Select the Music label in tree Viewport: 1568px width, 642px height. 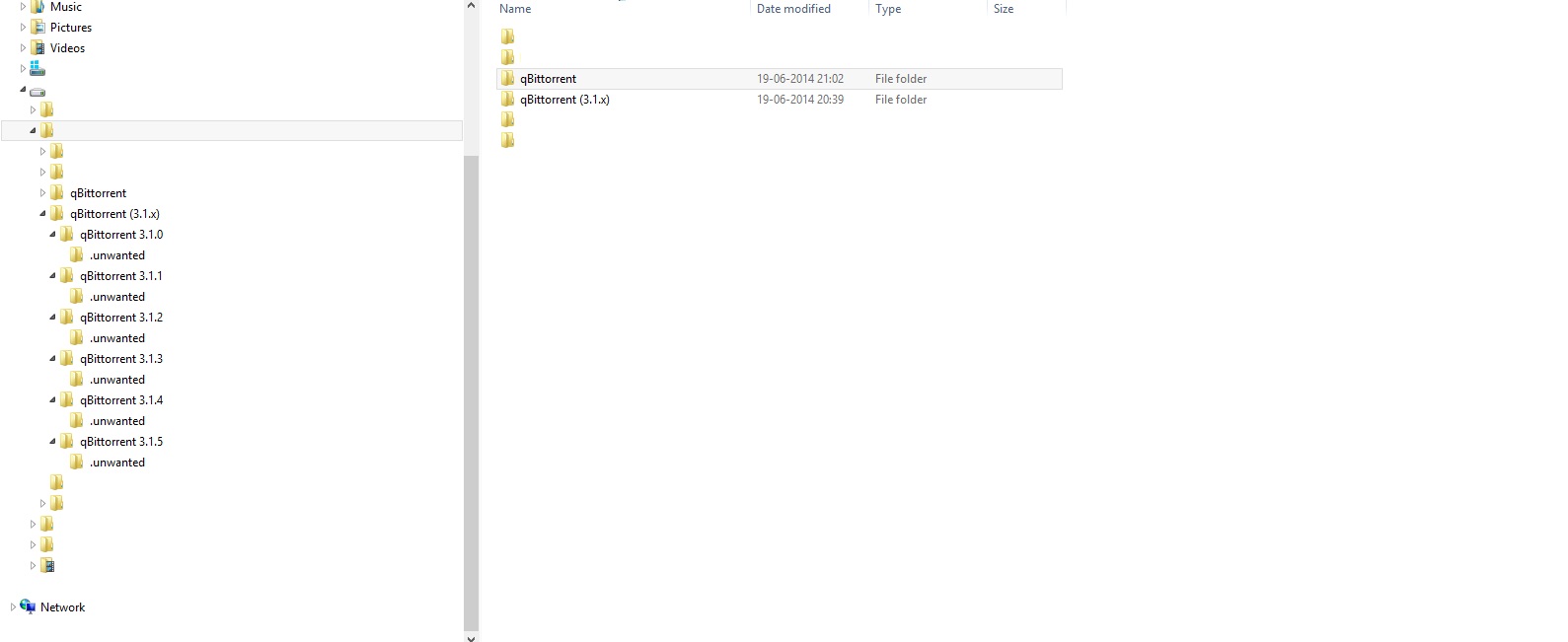tap(66, 7)
